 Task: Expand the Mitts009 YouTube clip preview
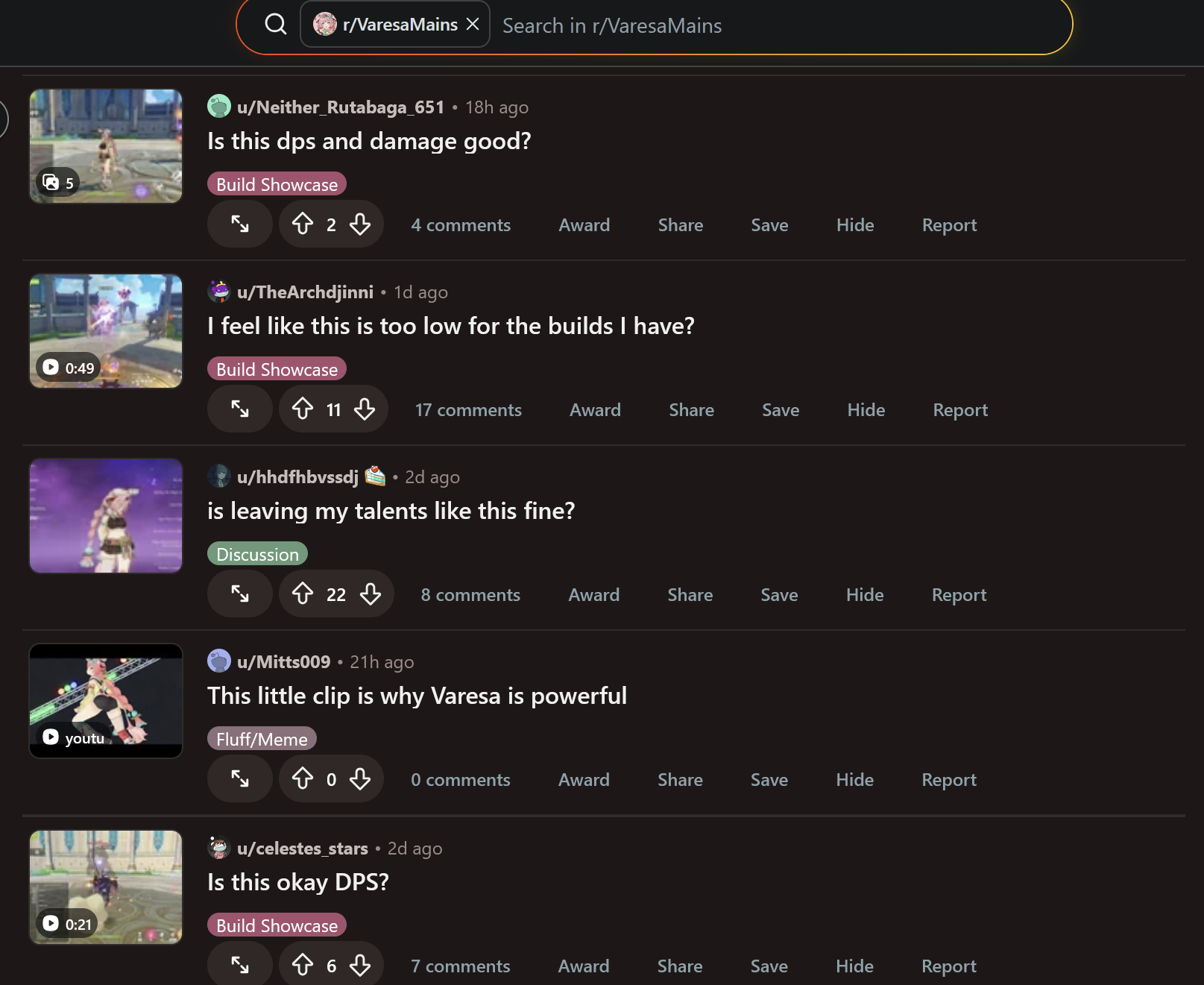pos(240,778)
